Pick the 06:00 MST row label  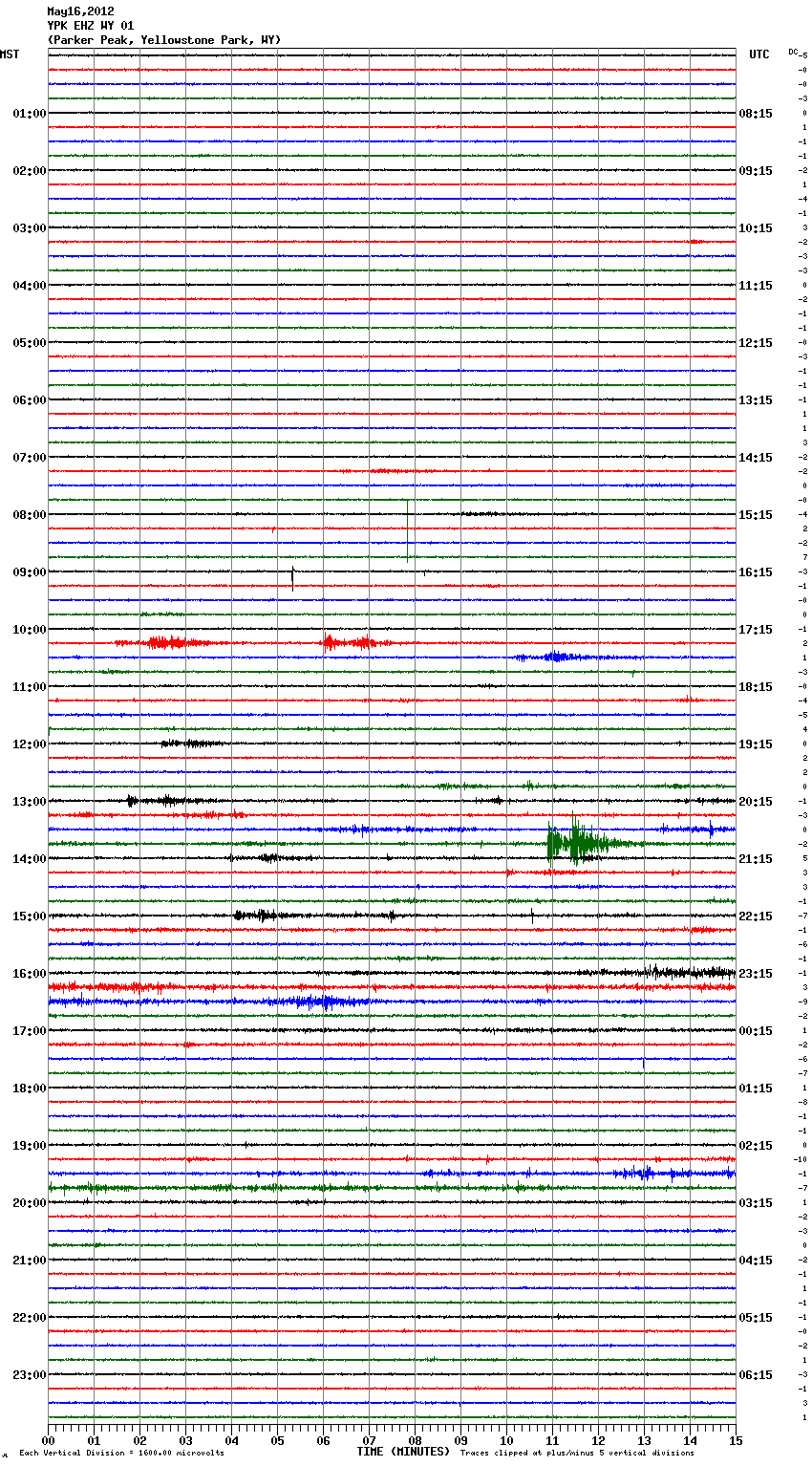point(29,400)
